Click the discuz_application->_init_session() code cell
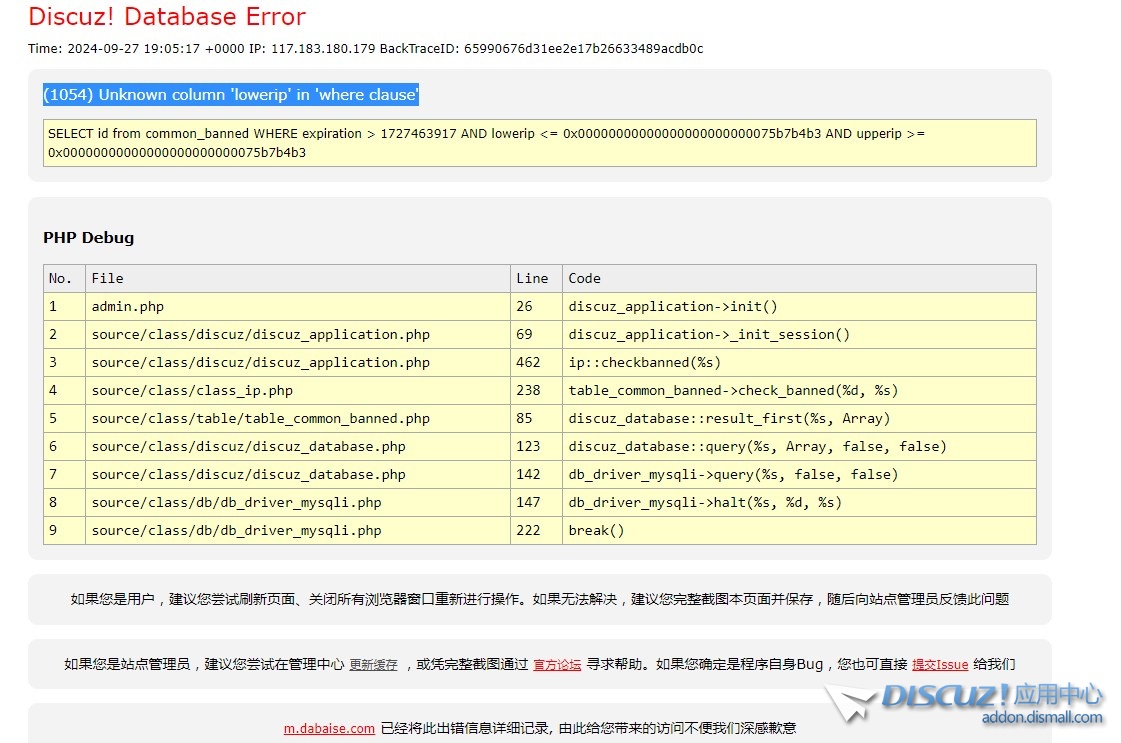1121x743 pixels. point(799,334)
